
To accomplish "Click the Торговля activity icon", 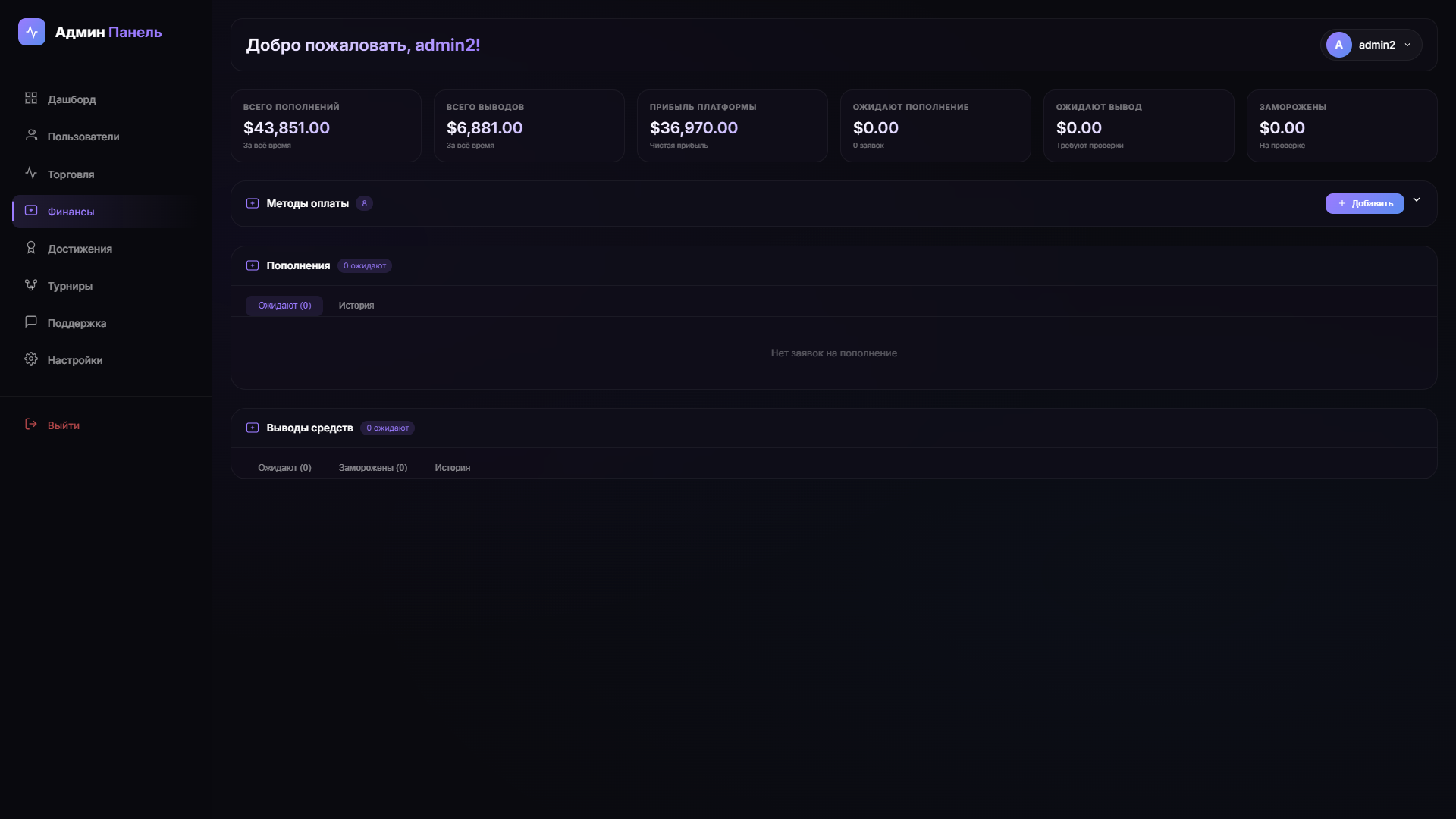I will tap(31, 173).
